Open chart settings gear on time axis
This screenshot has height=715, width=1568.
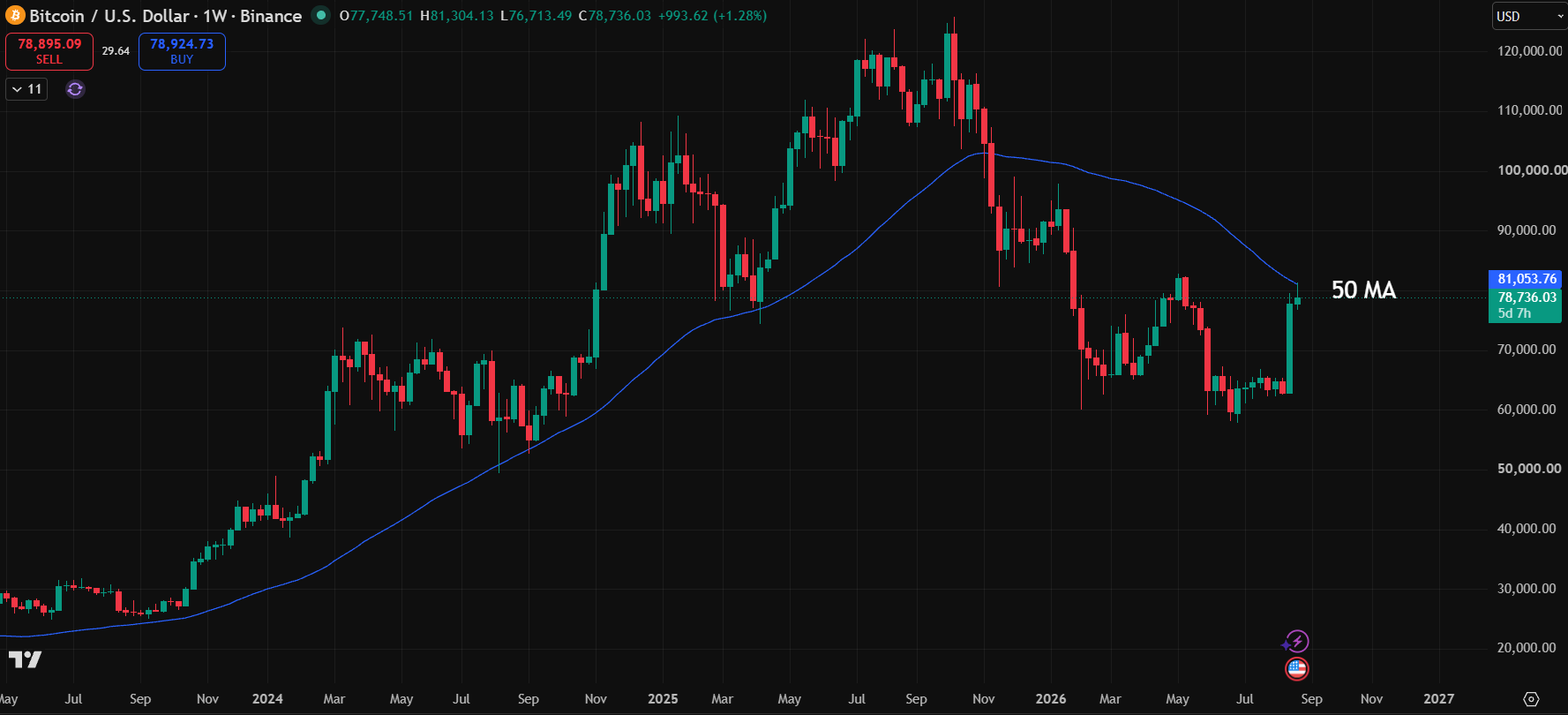1531,699
